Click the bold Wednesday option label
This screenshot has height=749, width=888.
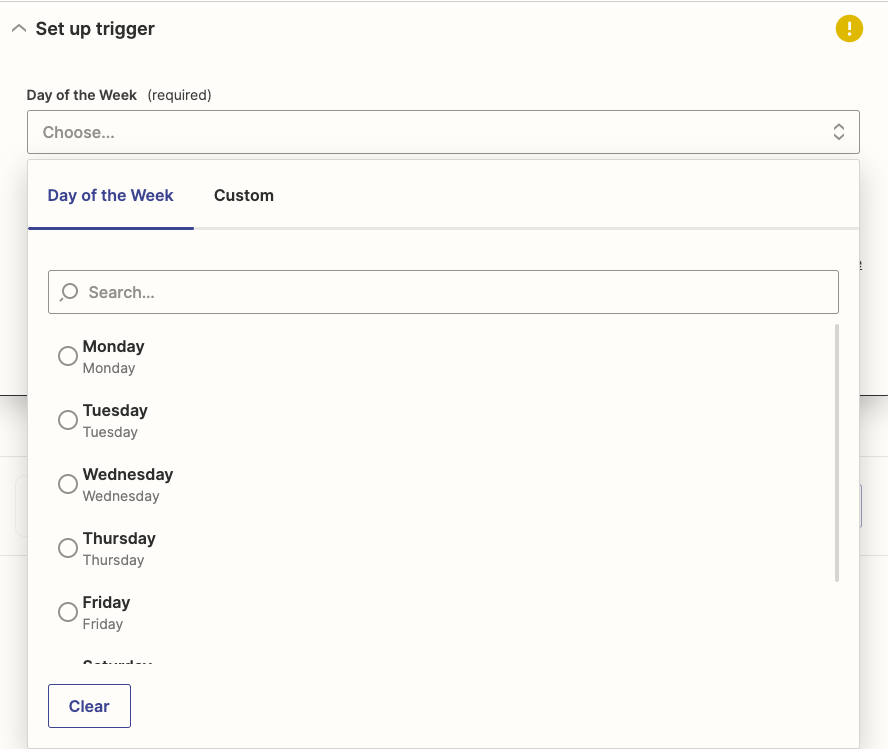click(x=128, y=474)
